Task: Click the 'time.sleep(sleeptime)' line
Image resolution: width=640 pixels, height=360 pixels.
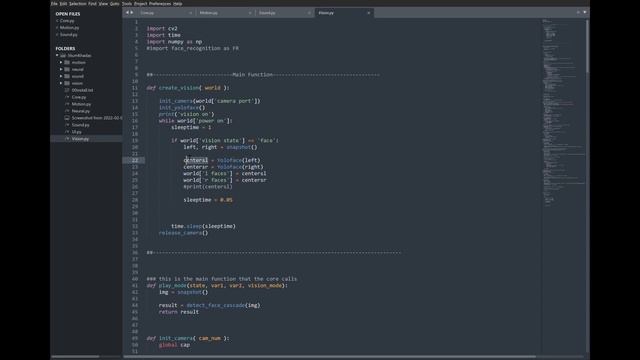Action: pos(203,226)
